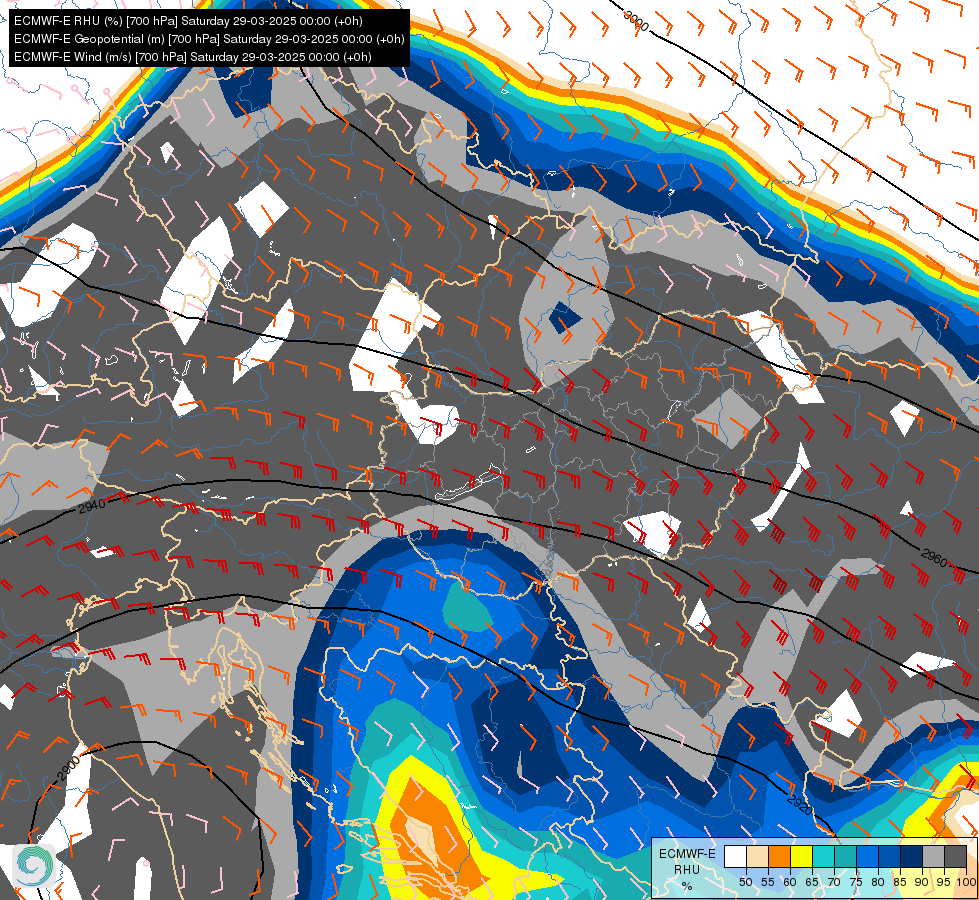Click the legend tick value '100'

966,882
